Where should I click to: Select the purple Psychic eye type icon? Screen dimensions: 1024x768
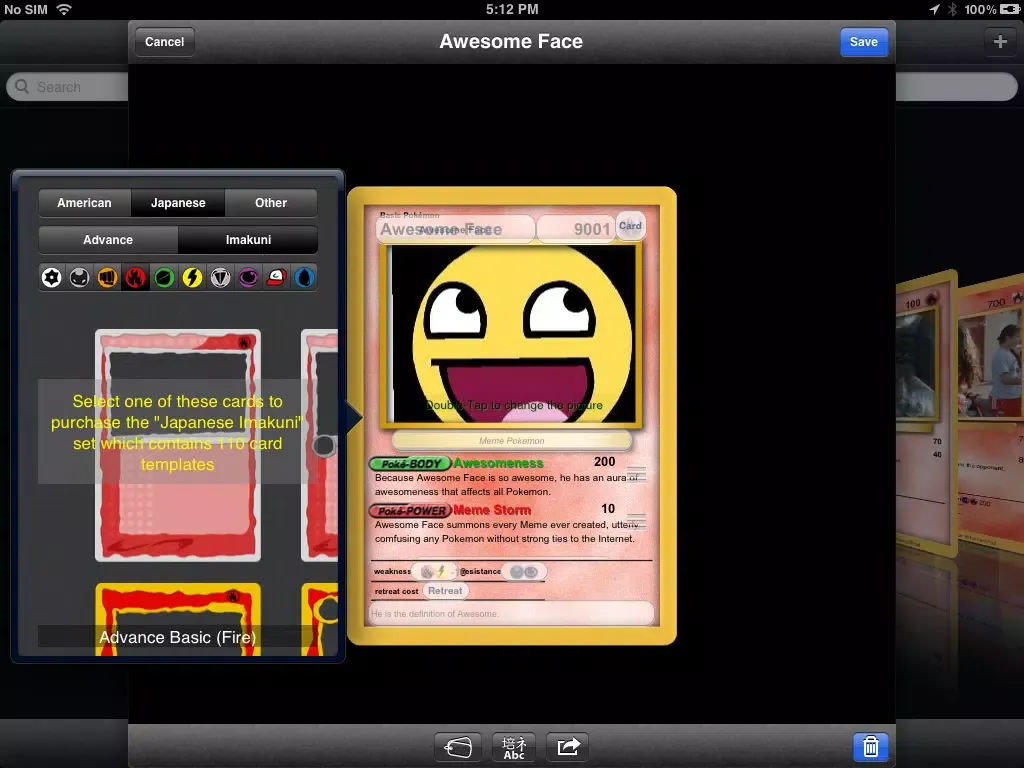click(248, 278)
